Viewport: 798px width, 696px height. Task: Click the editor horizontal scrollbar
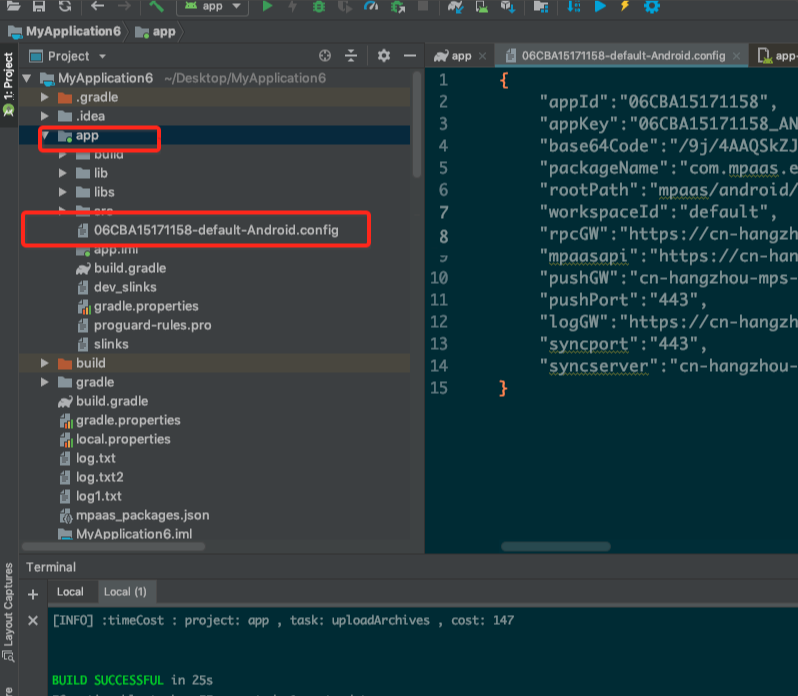tap(556, 547)
